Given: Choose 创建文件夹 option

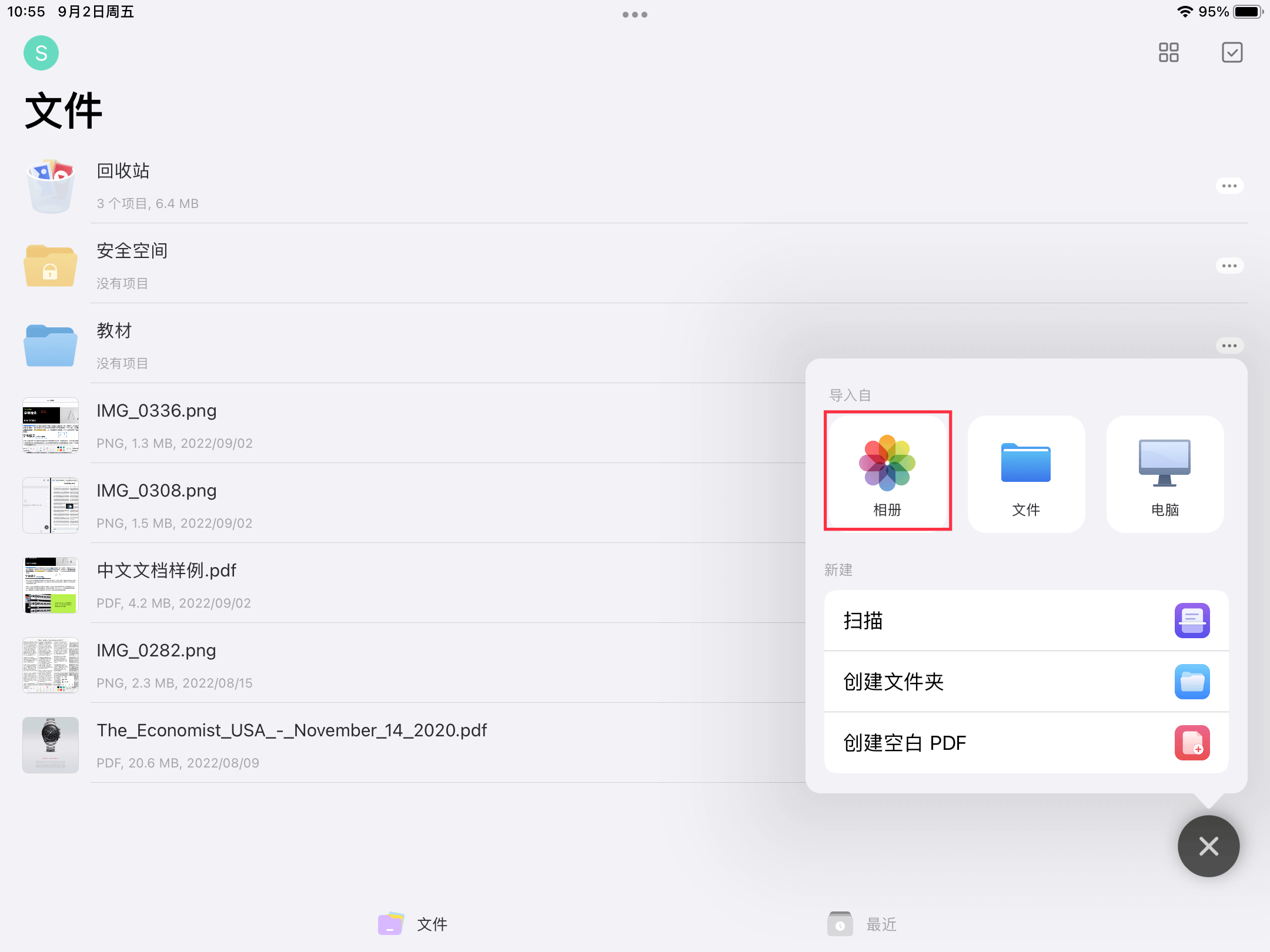Looking at the screenshot, I should tap(1026, 682).
